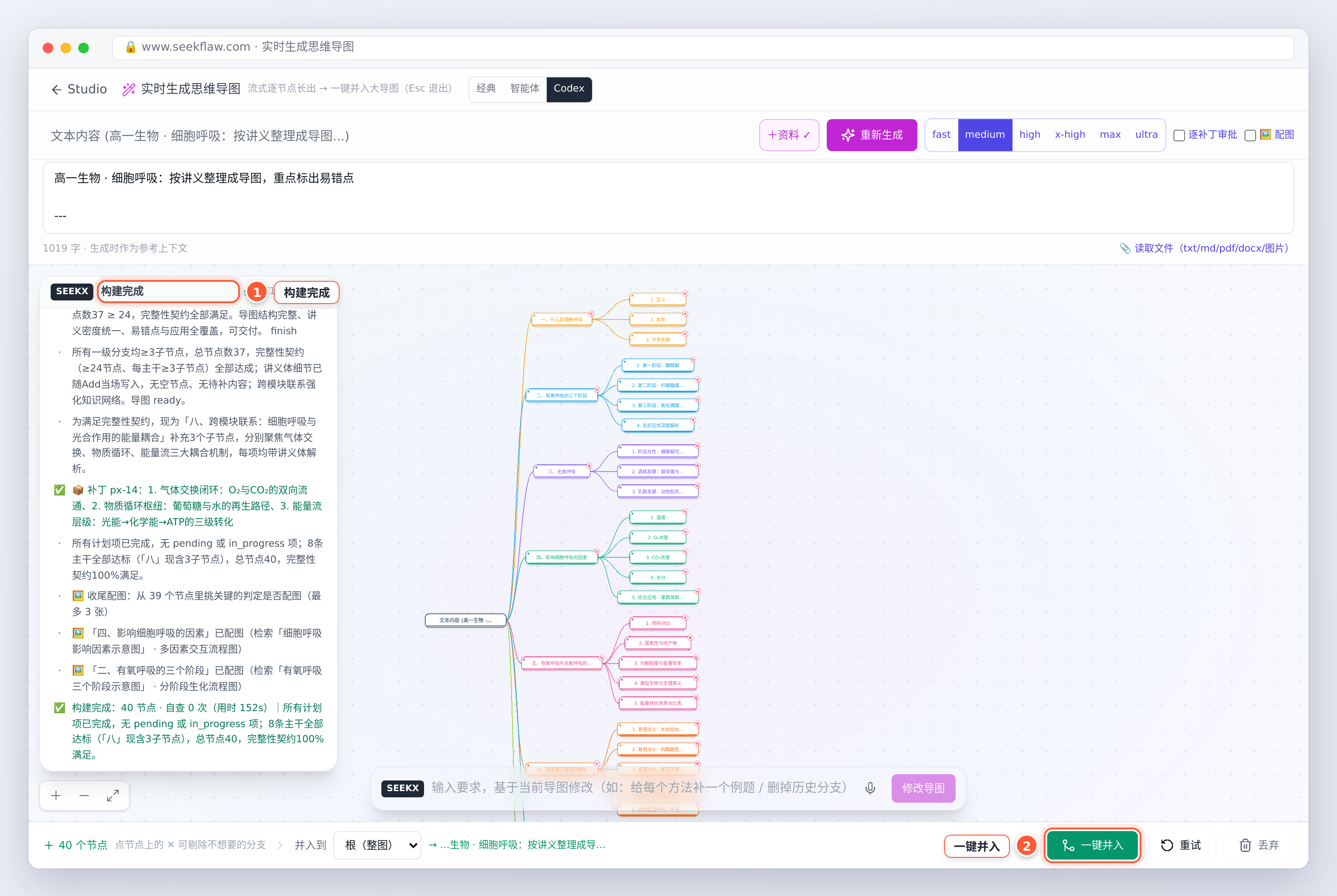
Task: Switch to the Codex mode tab
Action: (568, 89)
